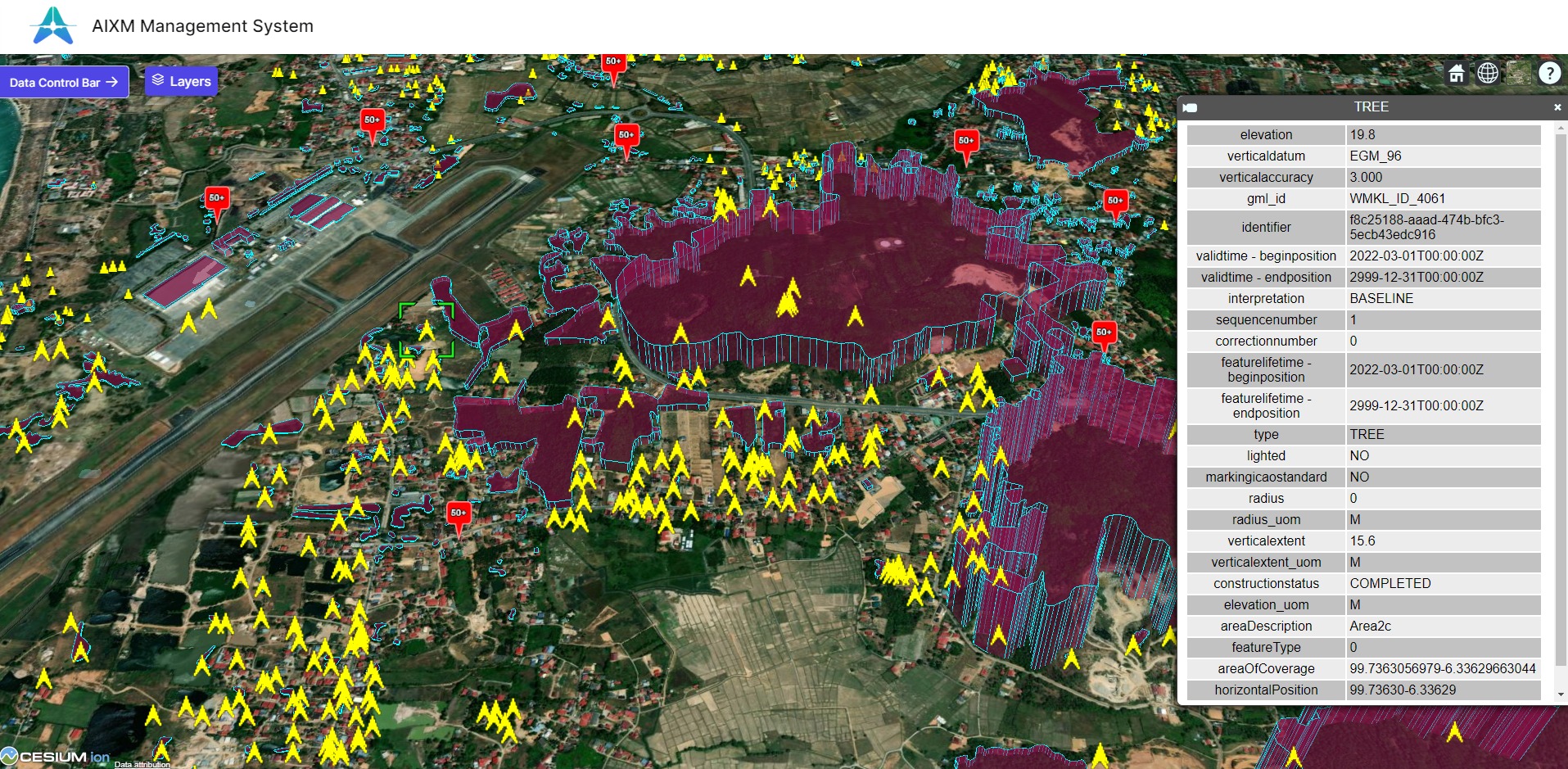Screen dimensions: 1568x769
Task: Click the info panel scrollbar down arrow
Action: 1561,694
